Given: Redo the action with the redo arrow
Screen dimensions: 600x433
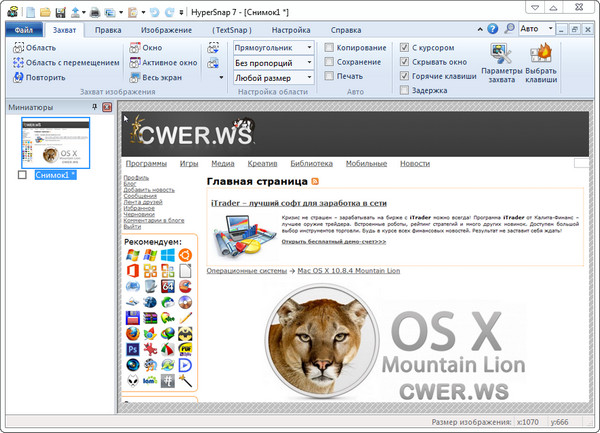Looking at the screenshot, I should 170,13.
